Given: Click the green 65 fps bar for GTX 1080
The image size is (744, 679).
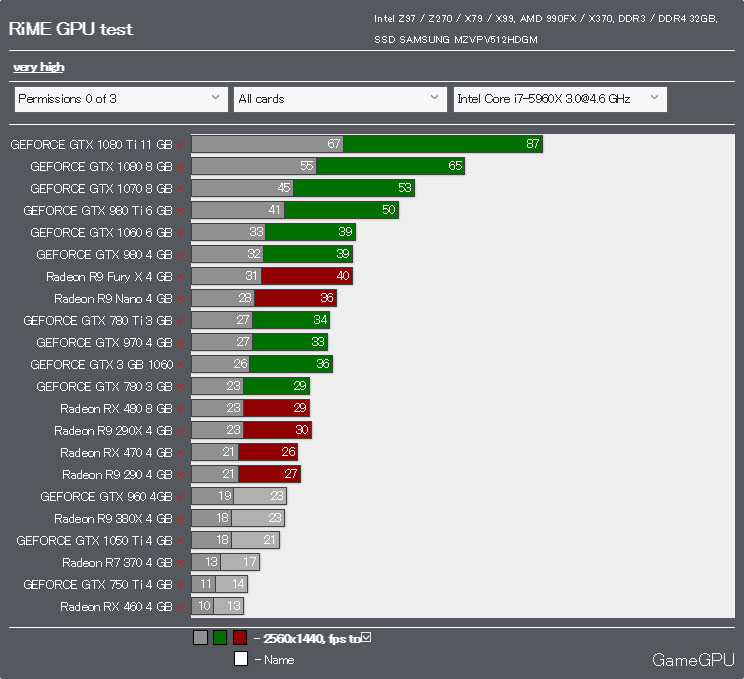Looking at the screenshot, I should point(390,166).
